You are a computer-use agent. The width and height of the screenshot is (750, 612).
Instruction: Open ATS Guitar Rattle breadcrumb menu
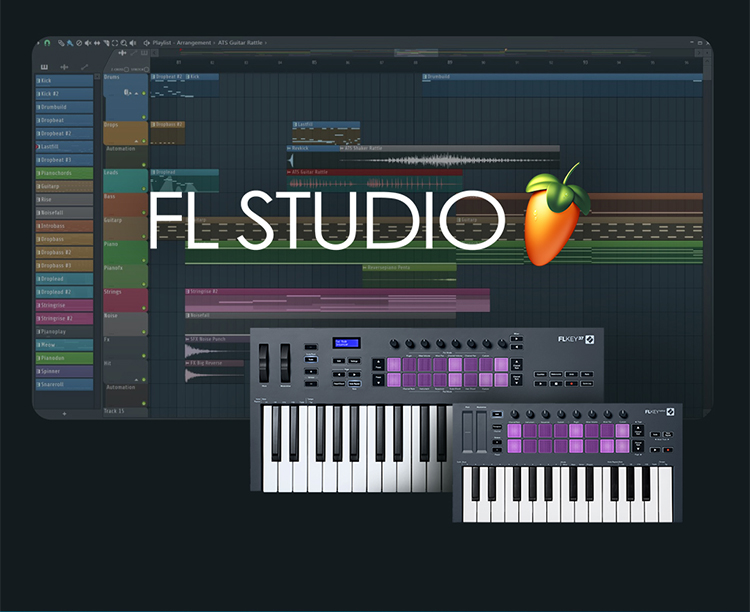click(240, 43)
